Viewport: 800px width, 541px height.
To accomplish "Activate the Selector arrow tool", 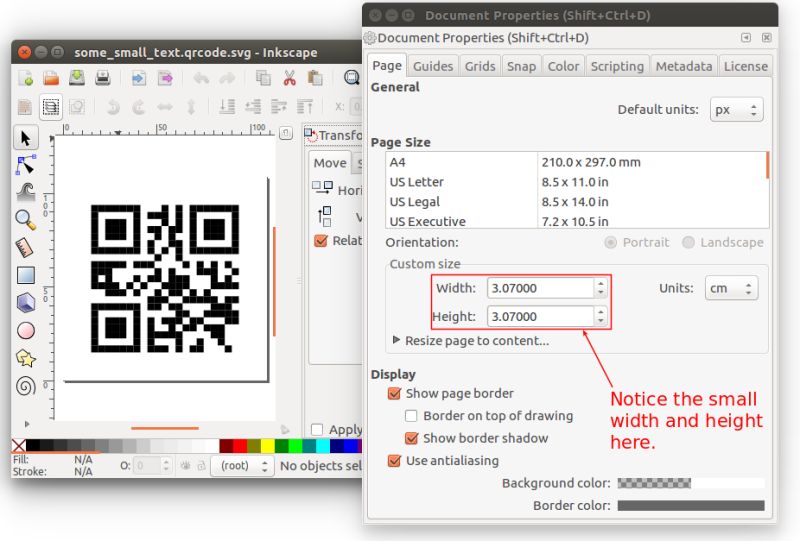I will pos(26,138).
